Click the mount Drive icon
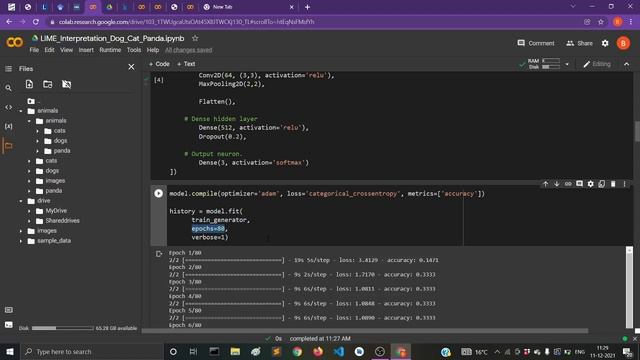The width and height of the screenshot is (640, 360). [x=67, y=84]
